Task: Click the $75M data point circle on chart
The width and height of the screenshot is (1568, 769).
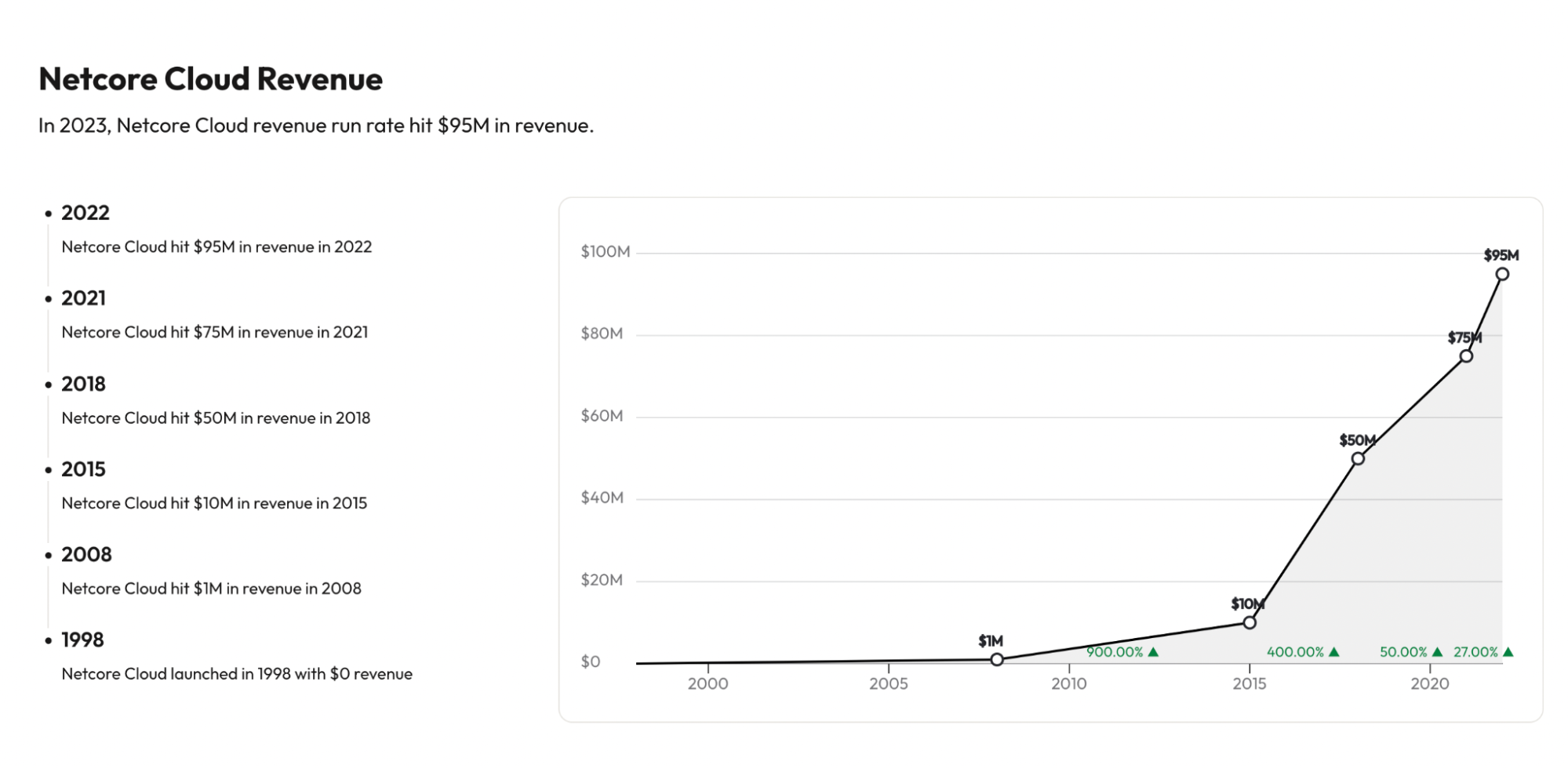Action: point(1466,356)
